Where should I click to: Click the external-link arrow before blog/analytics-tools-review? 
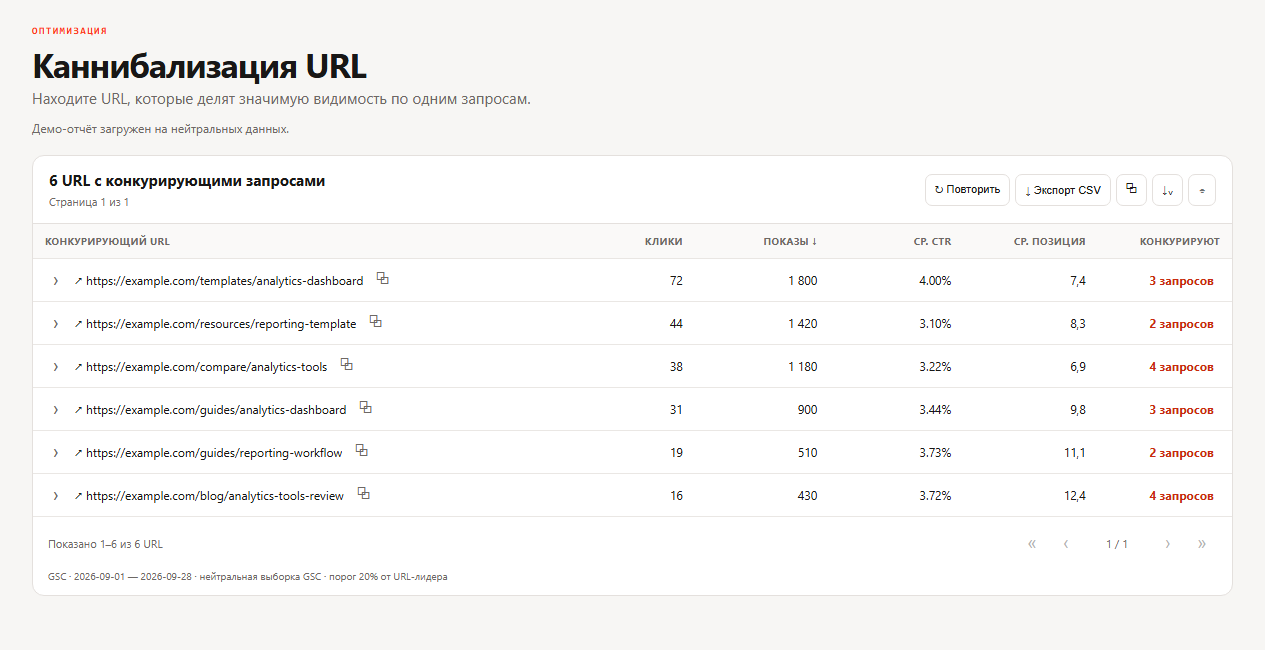(78, 496)
